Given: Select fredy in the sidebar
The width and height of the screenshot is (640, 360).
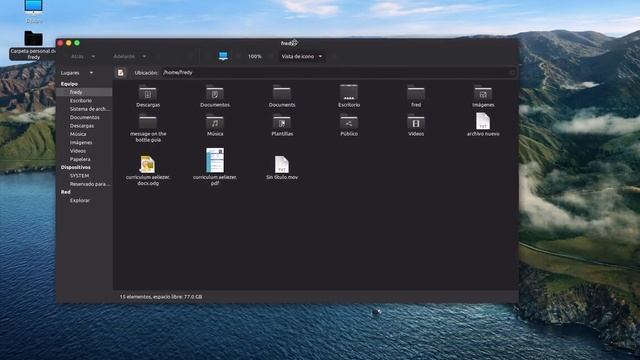Looking at the screenshot, I should click(x=84, y=92).
